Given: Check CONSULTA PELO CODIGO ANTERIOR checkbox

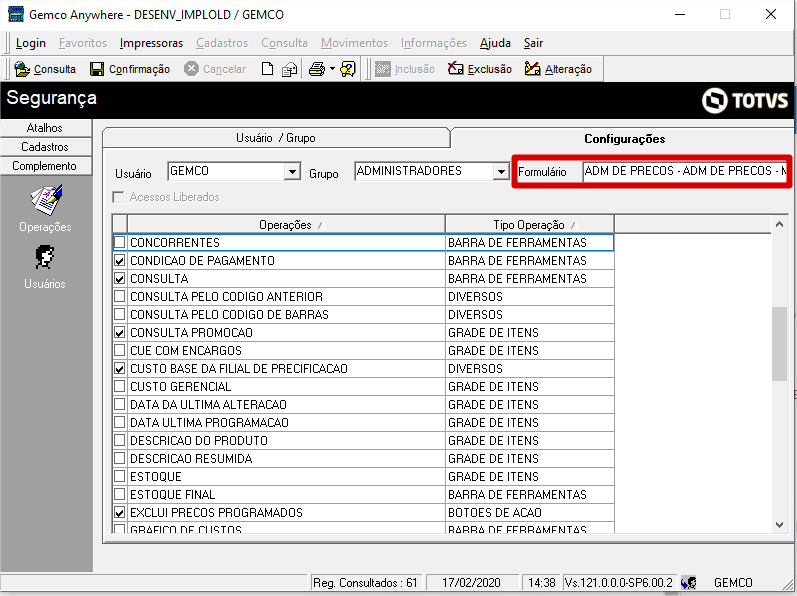Looking at the screenshot, I should coord(119,296).
